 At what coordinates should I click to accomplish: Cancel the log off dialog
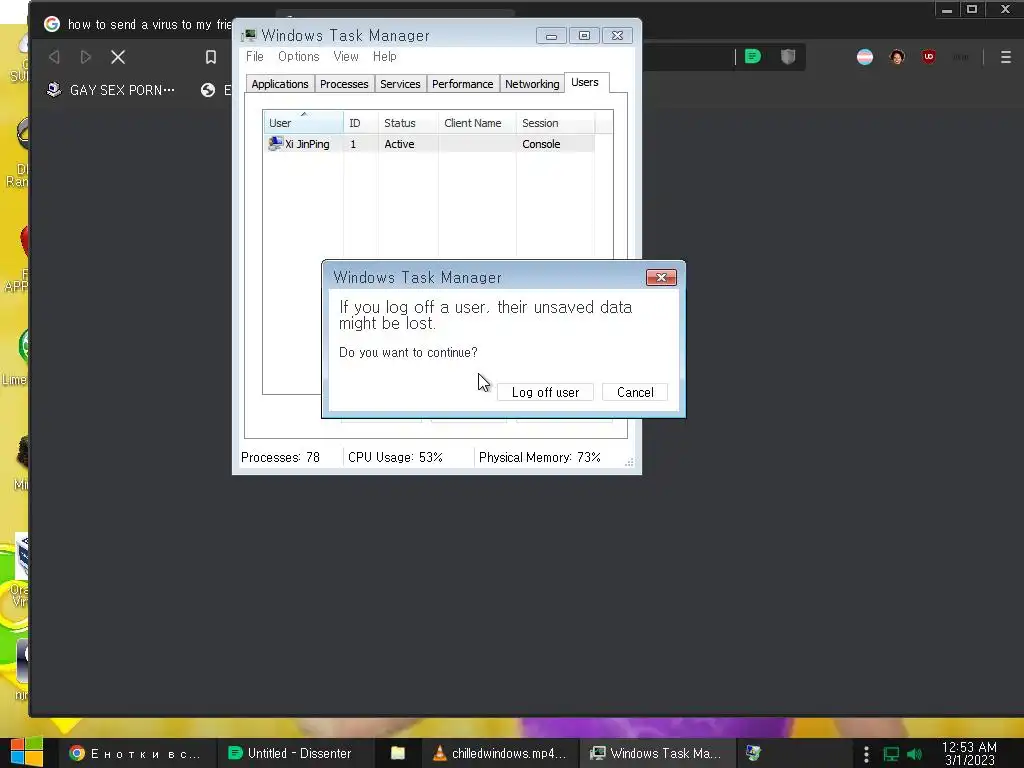click(x=635, y=392)
